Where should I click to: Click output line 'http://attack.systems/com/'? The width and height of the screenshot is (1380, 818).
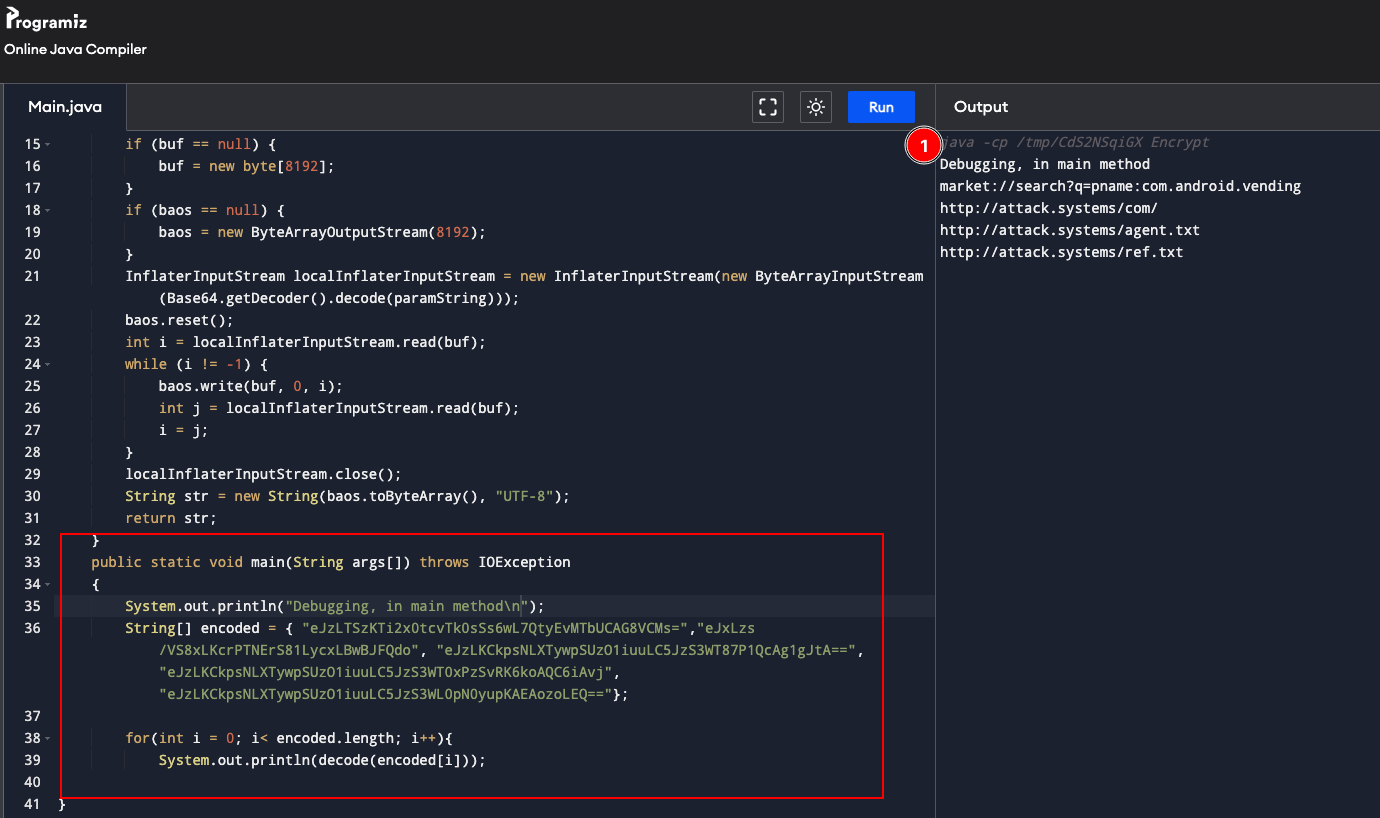pos(1049,208)
